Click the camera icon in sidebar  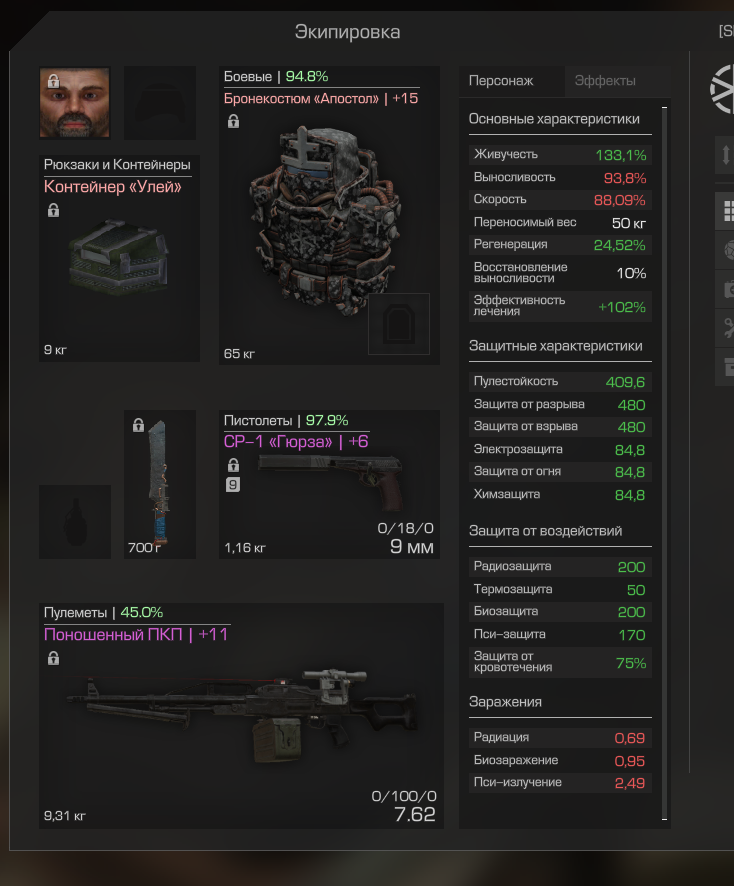[727, 289]
